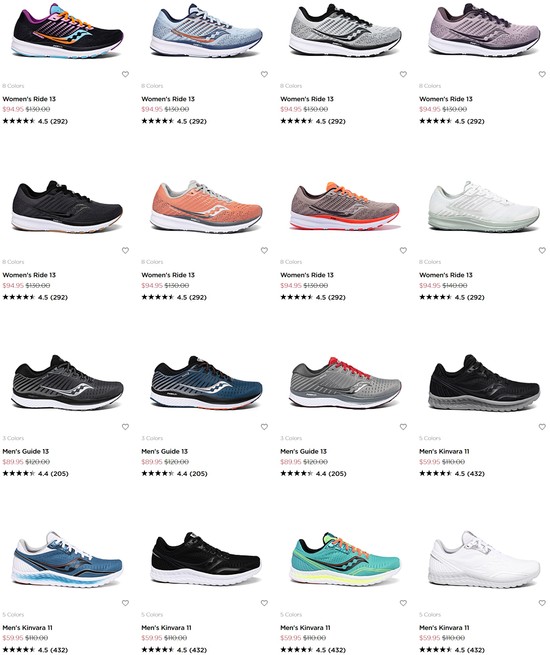Favorite the black and purple Women's Ride 13

(x=125, y=74)
